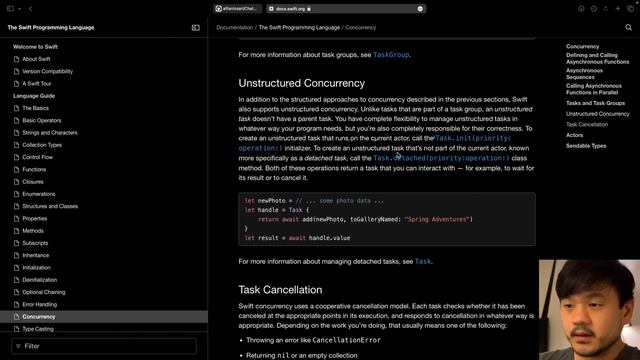This screenshot has width=640, height=360.
Task: Open Deinitialization in the navigator
Action: click(x=40, y=280)
